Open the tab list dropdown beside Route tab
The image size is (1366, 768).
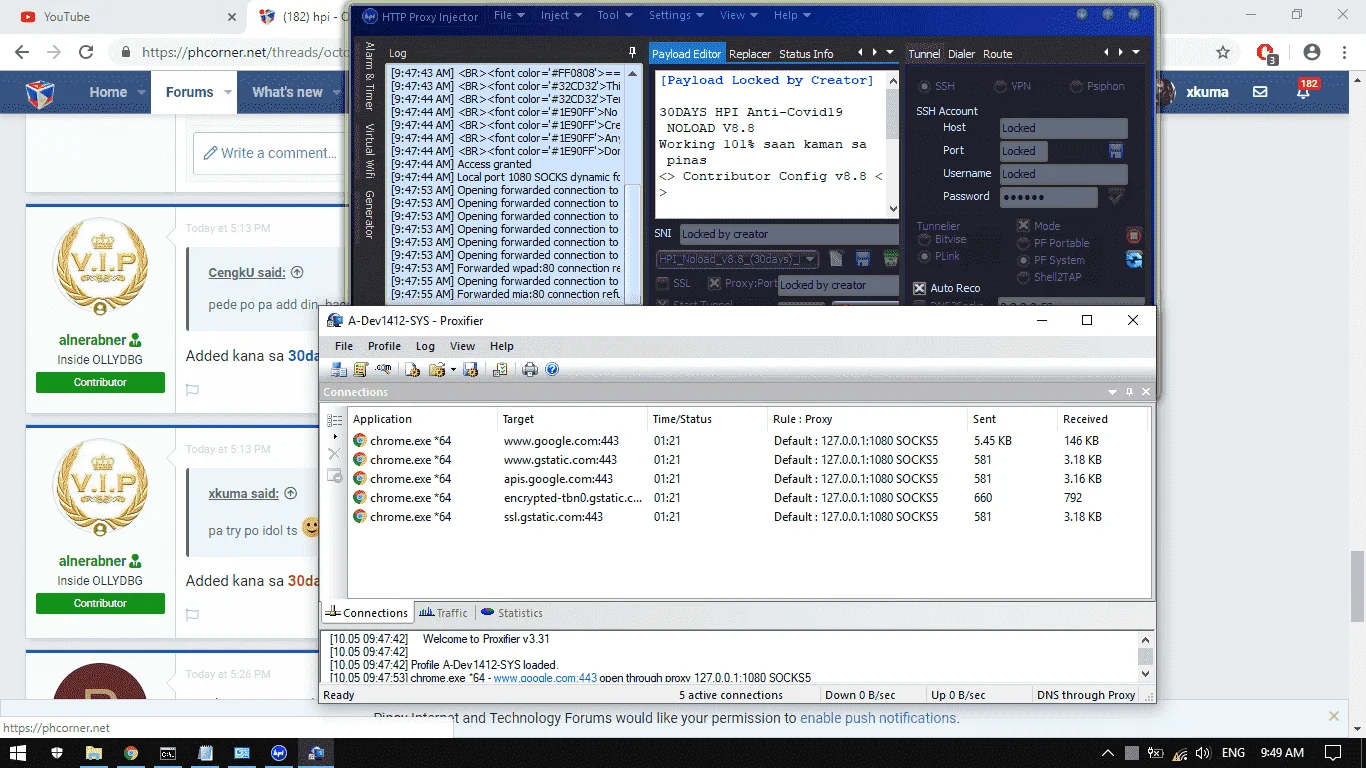1136,53
